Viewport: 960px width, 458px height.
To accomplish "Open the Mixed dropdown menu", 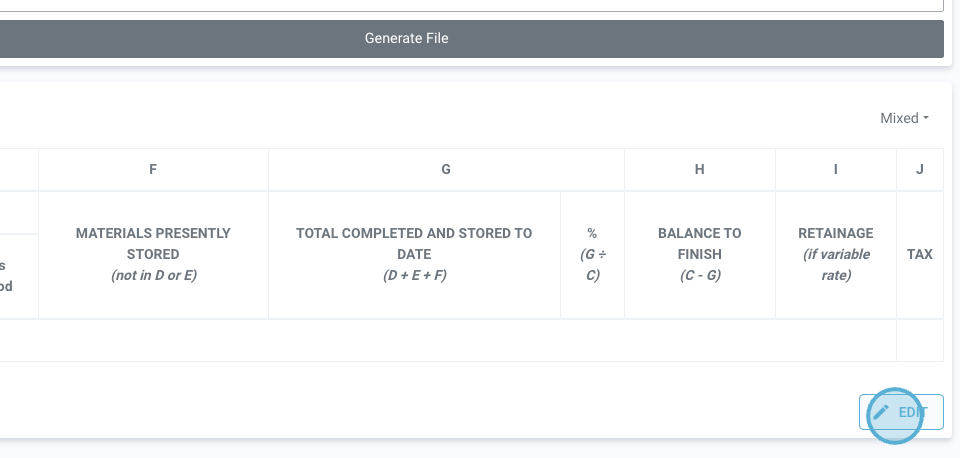I will pyautogui.click(x=904, y=118).
